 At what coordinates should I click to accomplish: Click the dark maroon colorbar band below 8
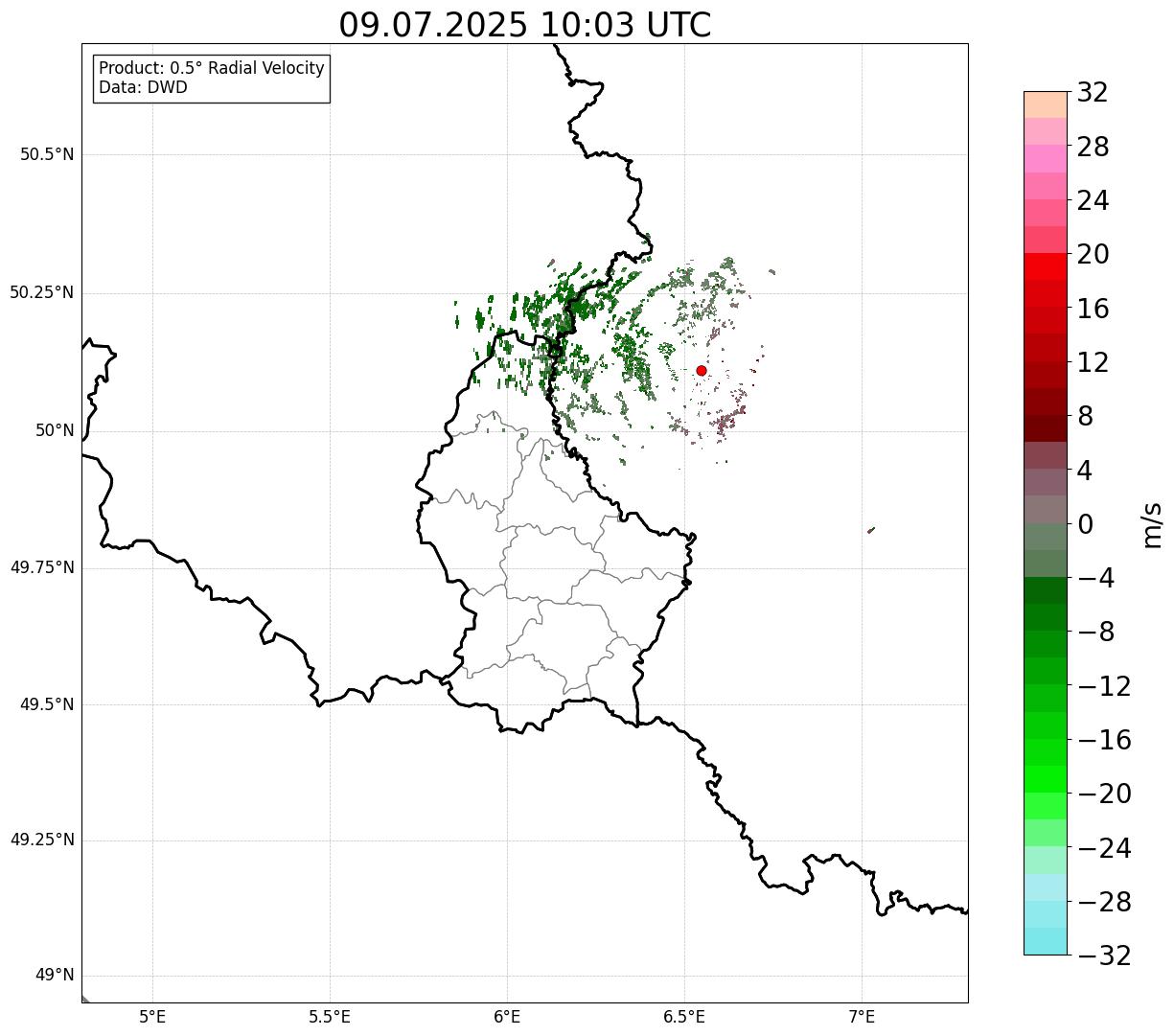coord(1046,428)
